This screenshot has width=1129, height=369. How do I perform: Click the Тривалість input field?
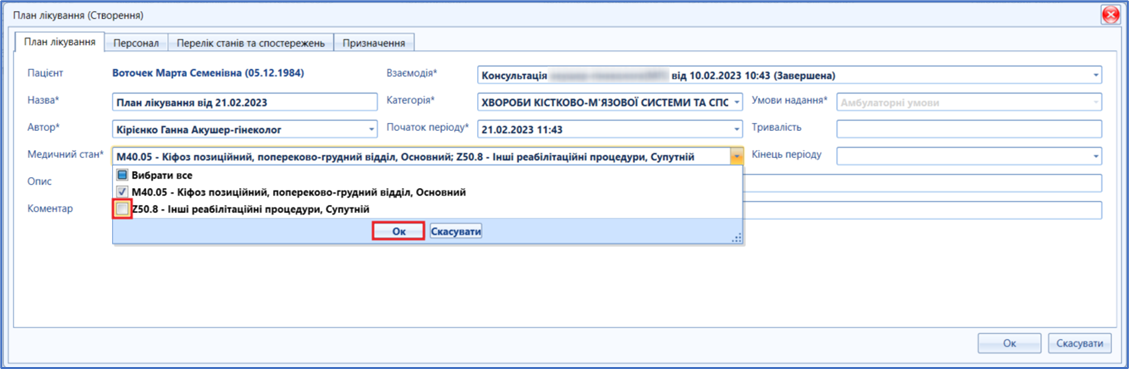pos(969,129)
